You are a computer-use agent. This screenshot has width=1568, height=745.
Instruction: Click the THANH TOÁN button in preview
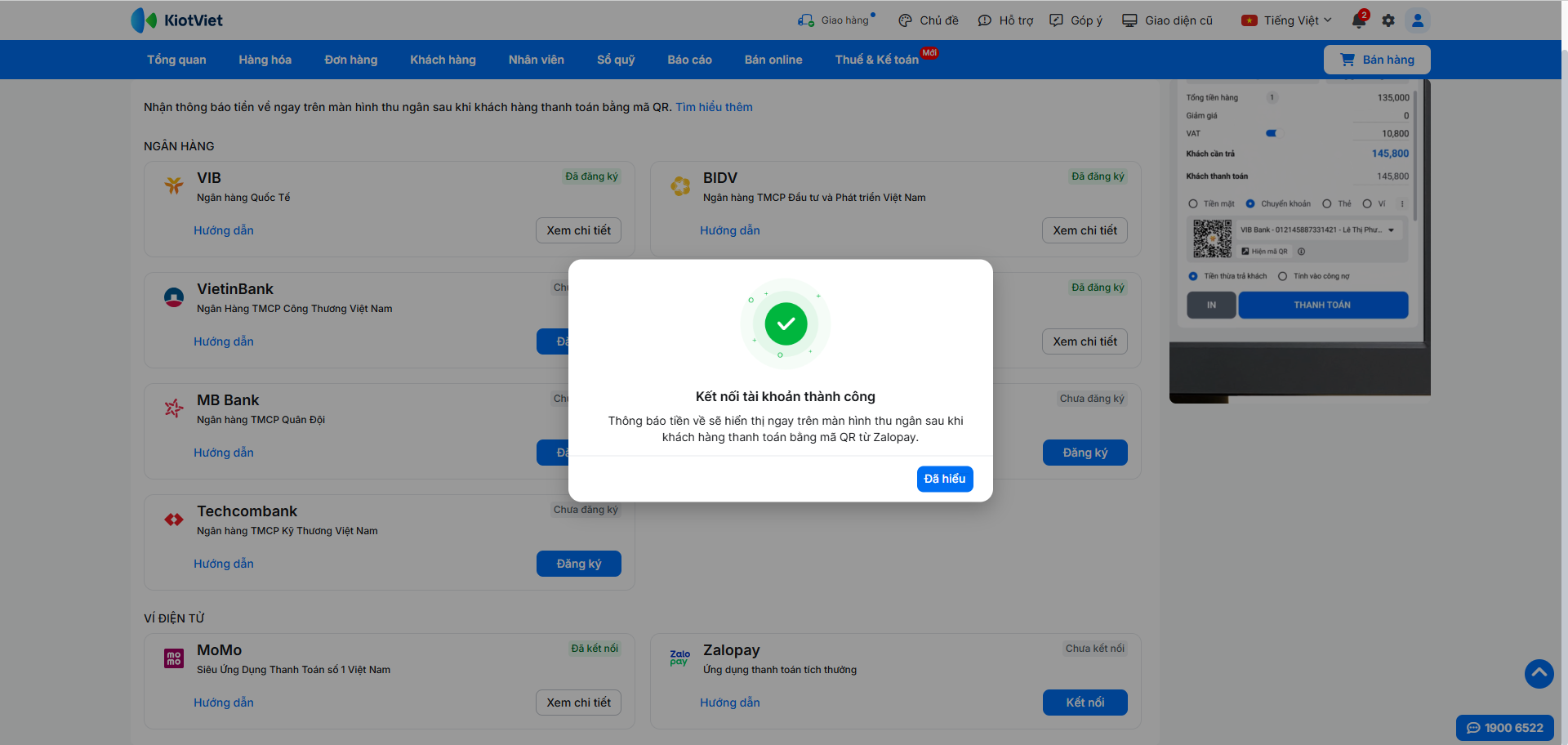tap(1323, 305)
